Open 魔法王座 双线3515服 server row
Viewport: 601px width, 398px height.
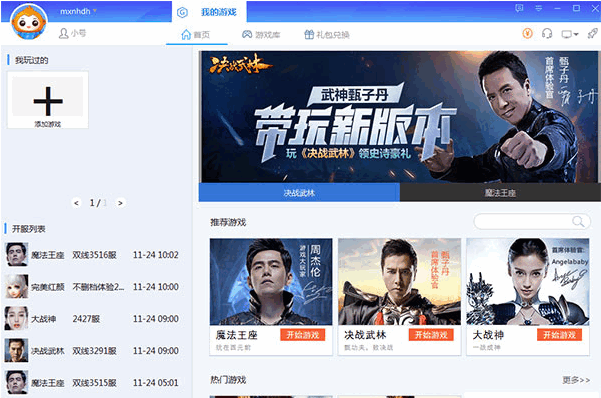(92, 382)
